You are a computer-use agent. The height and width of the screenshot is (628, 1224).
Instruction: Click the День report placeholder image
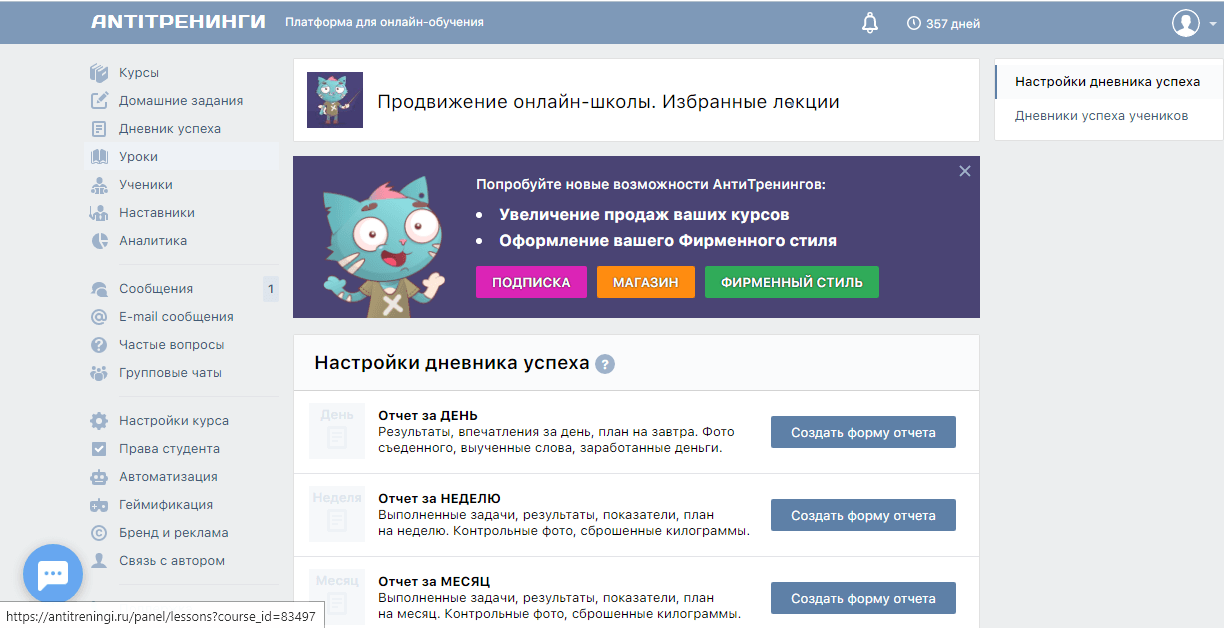tap(337, 431)
